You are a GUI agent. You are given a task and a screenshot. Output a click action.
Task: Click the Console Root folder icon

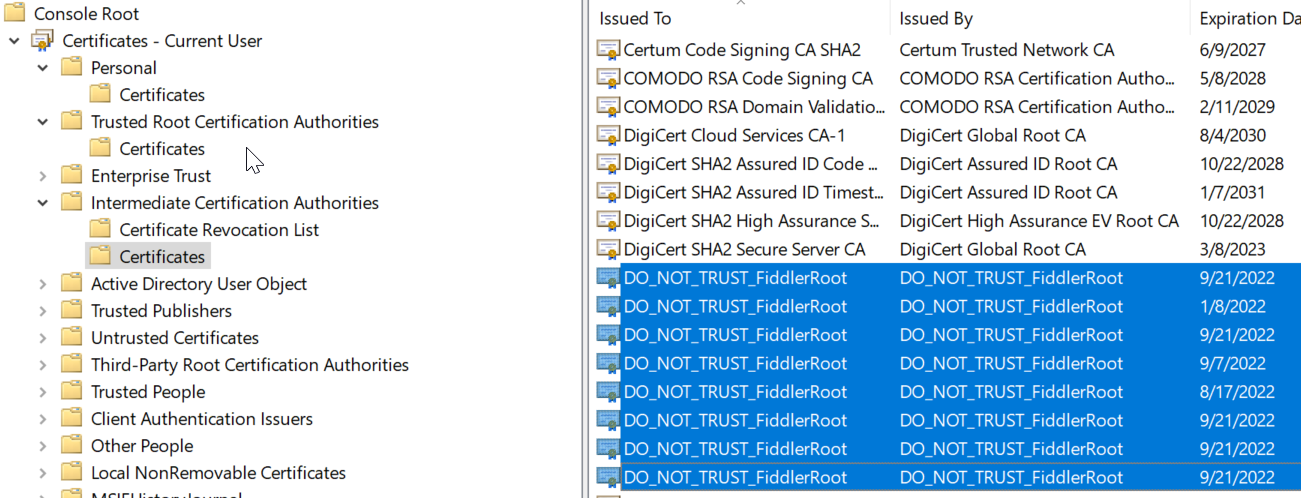(15, 14)
